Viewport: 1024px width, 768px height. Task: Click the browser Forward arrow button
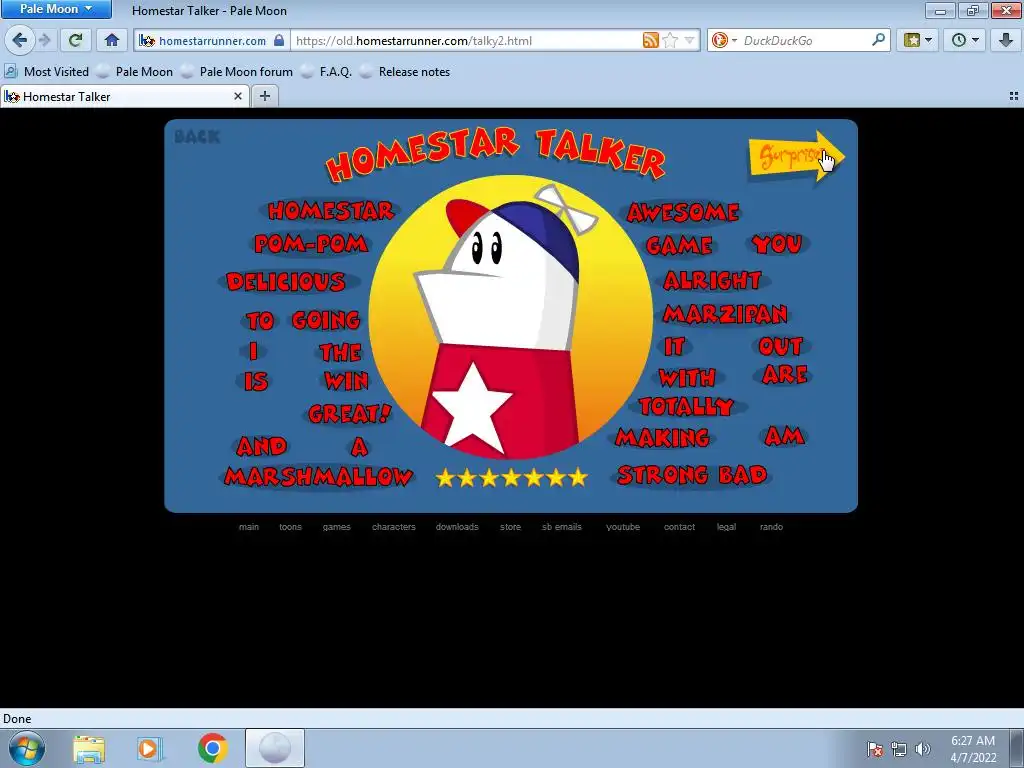coord(45,40)
